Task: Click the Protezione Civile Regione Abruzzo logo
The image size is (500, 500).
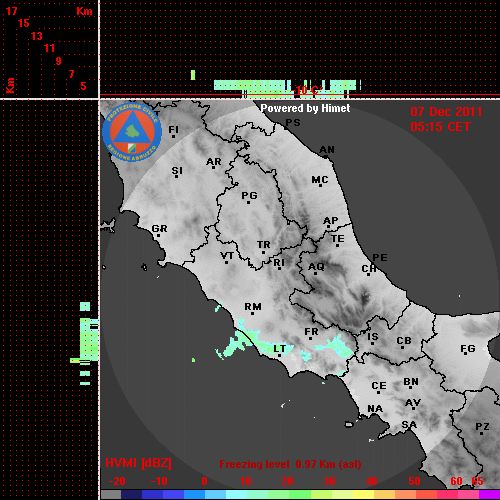Action: tap(132, 132)
